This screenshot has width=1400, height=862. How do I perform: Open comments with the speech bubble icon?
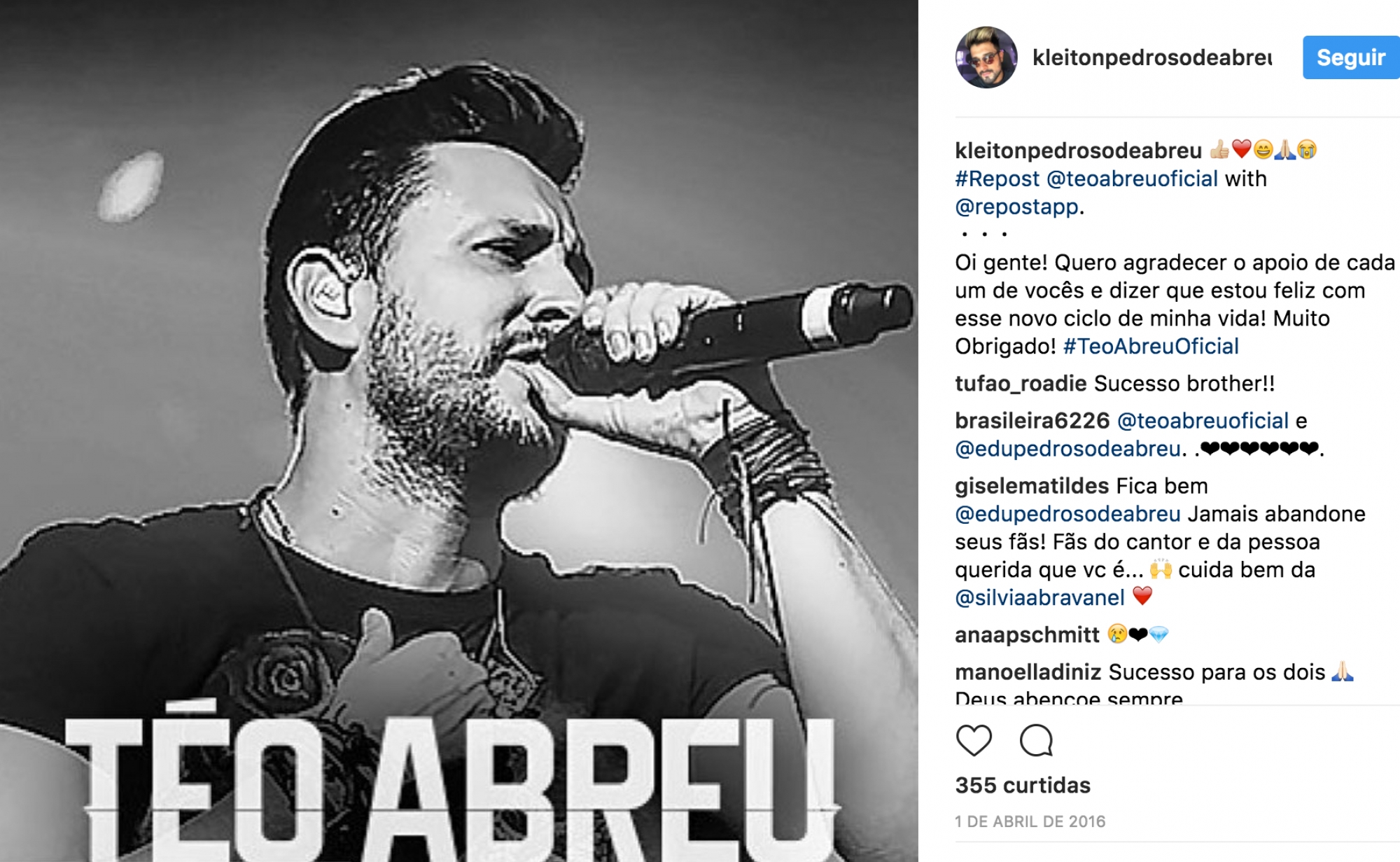click(1036, 740)
